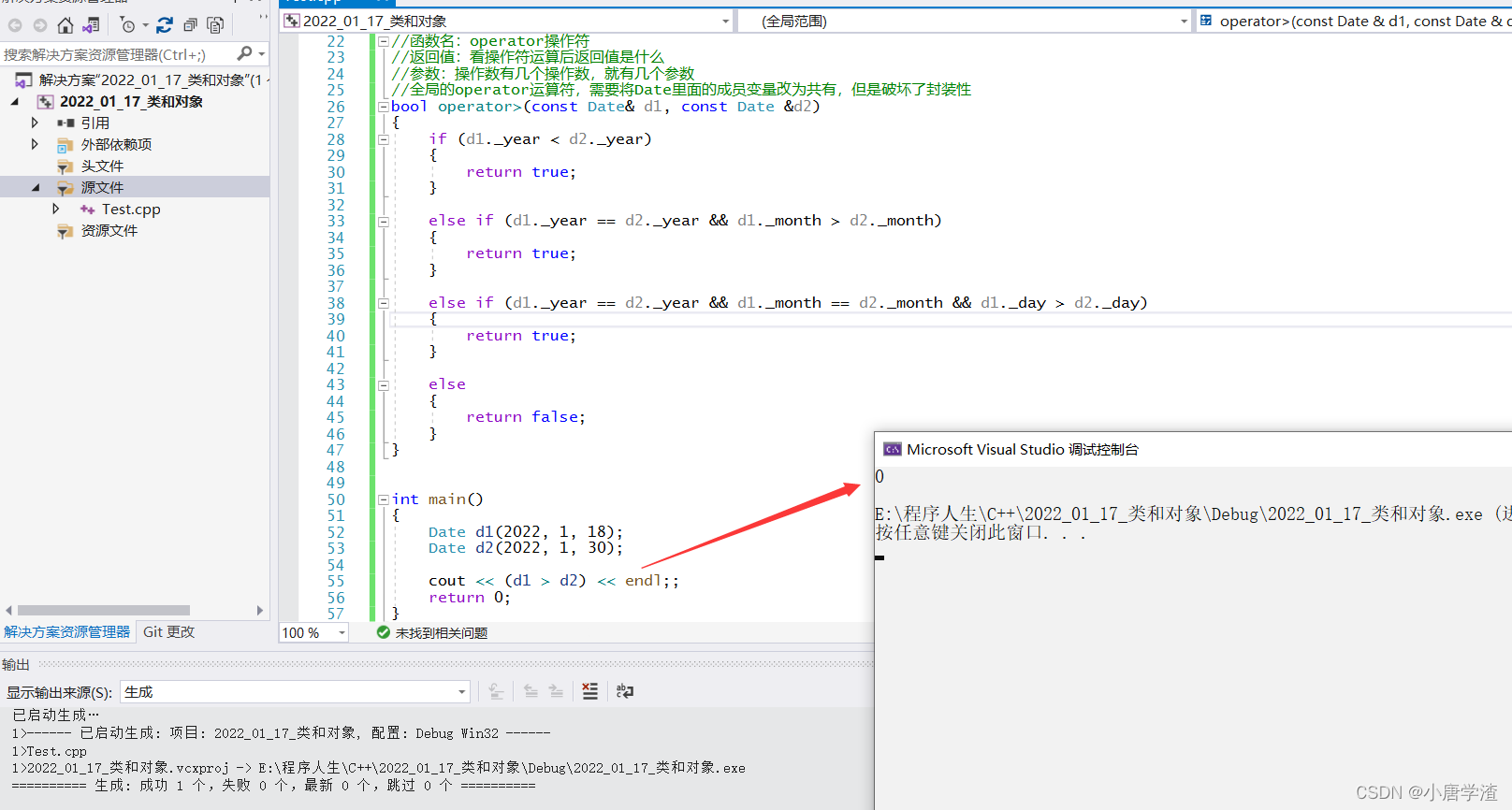
Task: Click the Test.cpp file type icon
Action: point(87,210)
